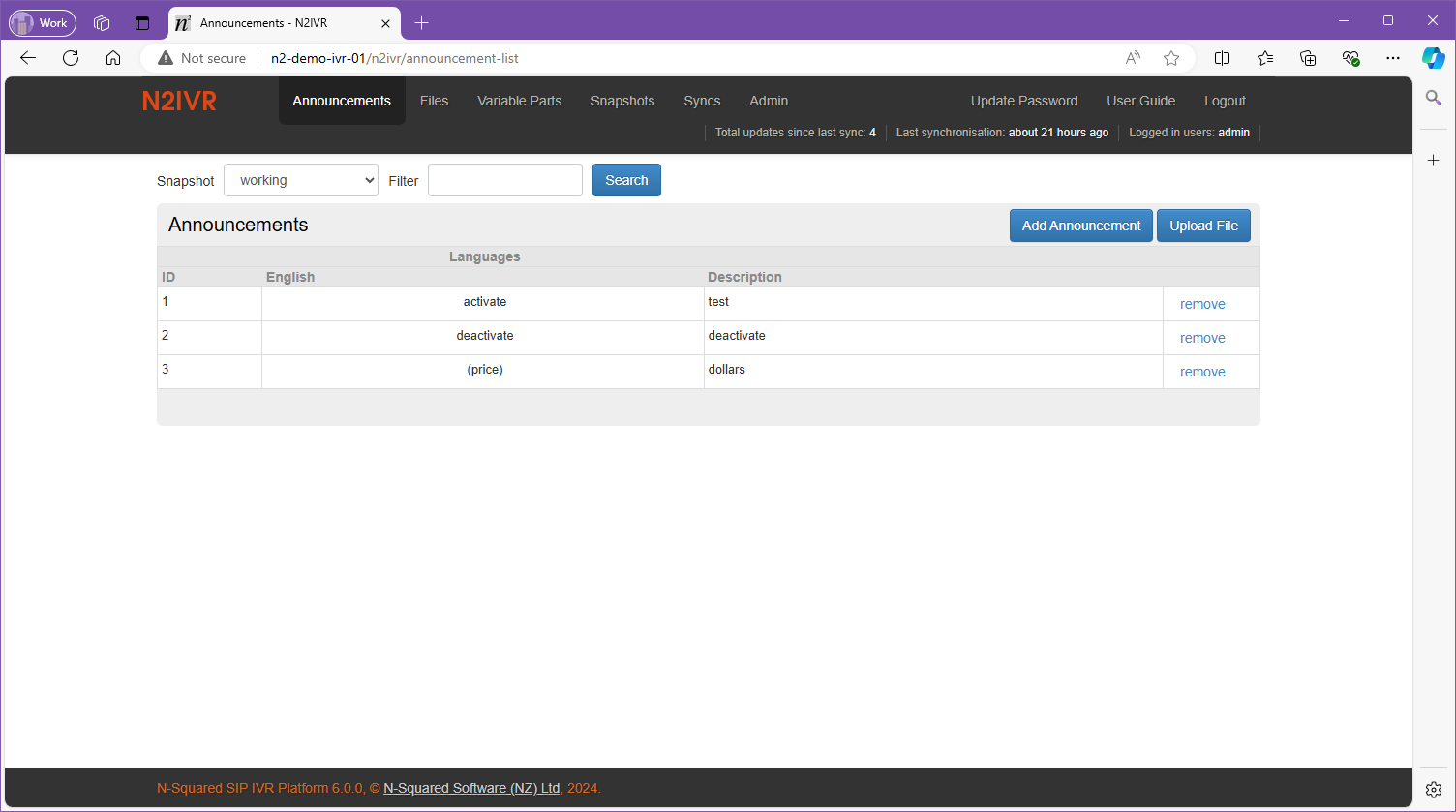Go to browser home page icon
This screenshot has width=1456, height=812.
point(113,58)
